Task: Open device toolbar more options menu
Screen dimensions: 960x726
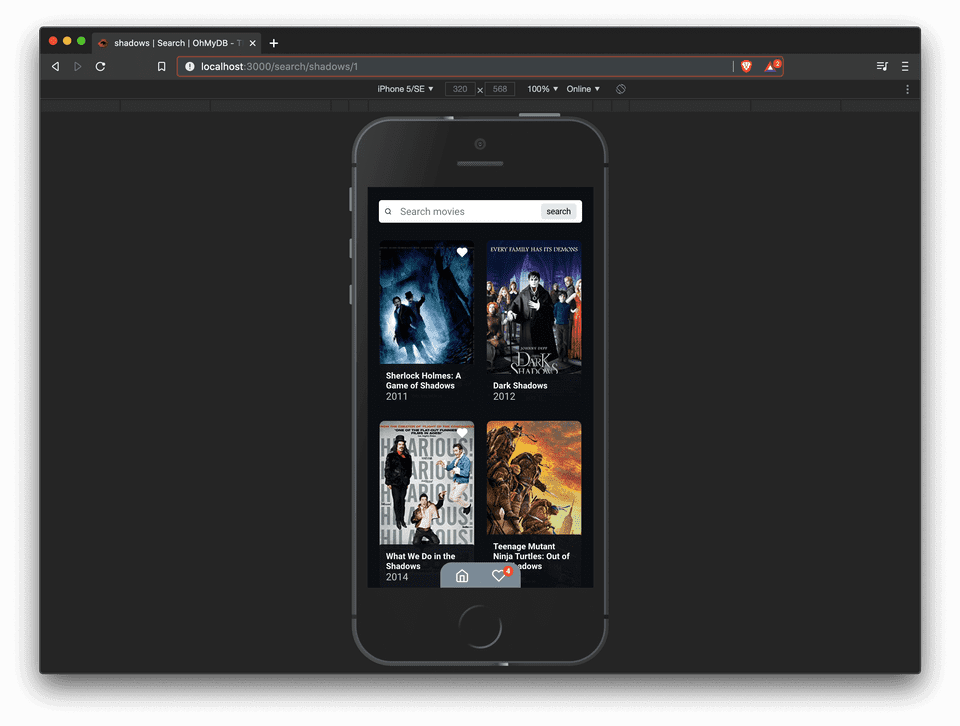Action: pos(907,89)
